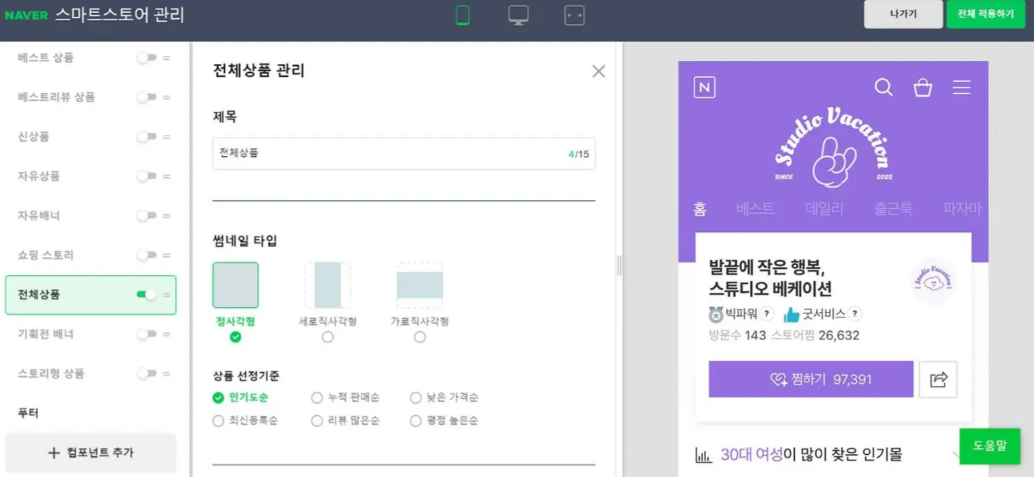
Task: Close the 전체상품 관리 panel
Action: pos(598,71)
